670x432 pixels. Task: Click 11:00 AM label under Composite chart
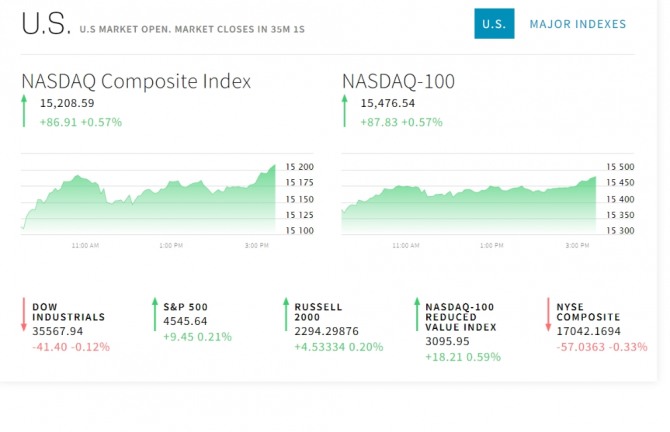(x=85, y=245)
